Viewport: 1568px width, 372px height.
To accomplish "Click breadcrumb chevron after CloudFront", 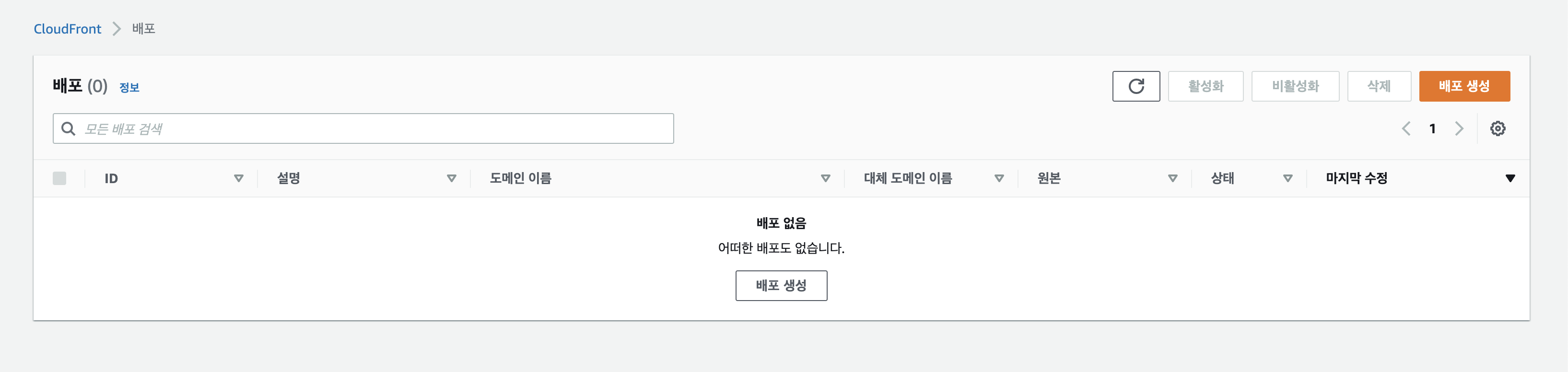I will point(117,29).
